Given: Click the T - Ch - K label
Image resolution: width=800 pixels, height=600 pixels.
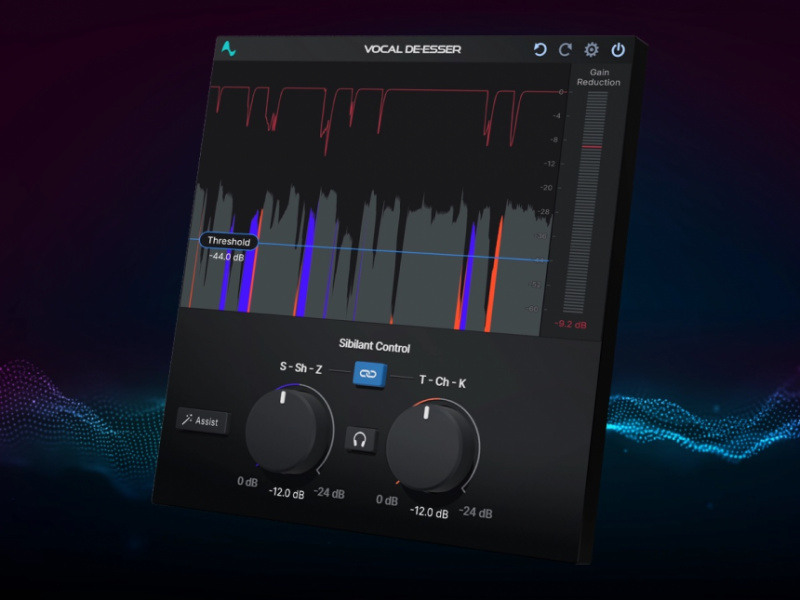Looking at the screenshot, I should click(x=442, y=382).
